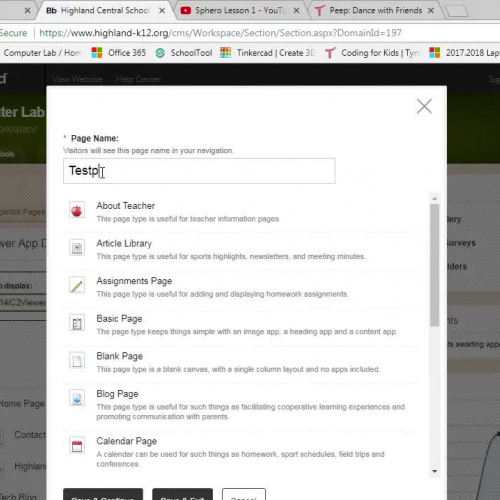Open the SchoolTool bookmark

(x=184, y=53)
